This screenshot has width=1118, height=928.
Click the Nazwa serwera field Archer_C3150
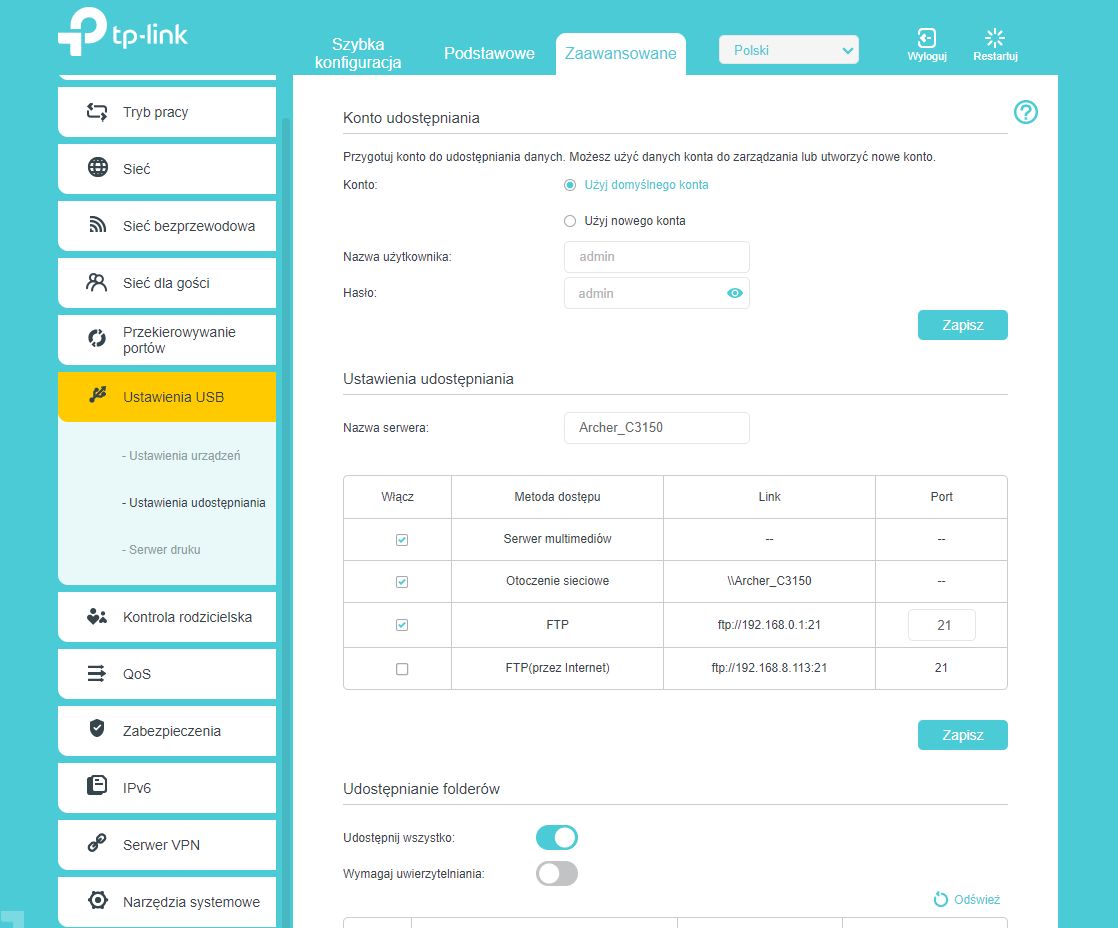tap(657, 428)
